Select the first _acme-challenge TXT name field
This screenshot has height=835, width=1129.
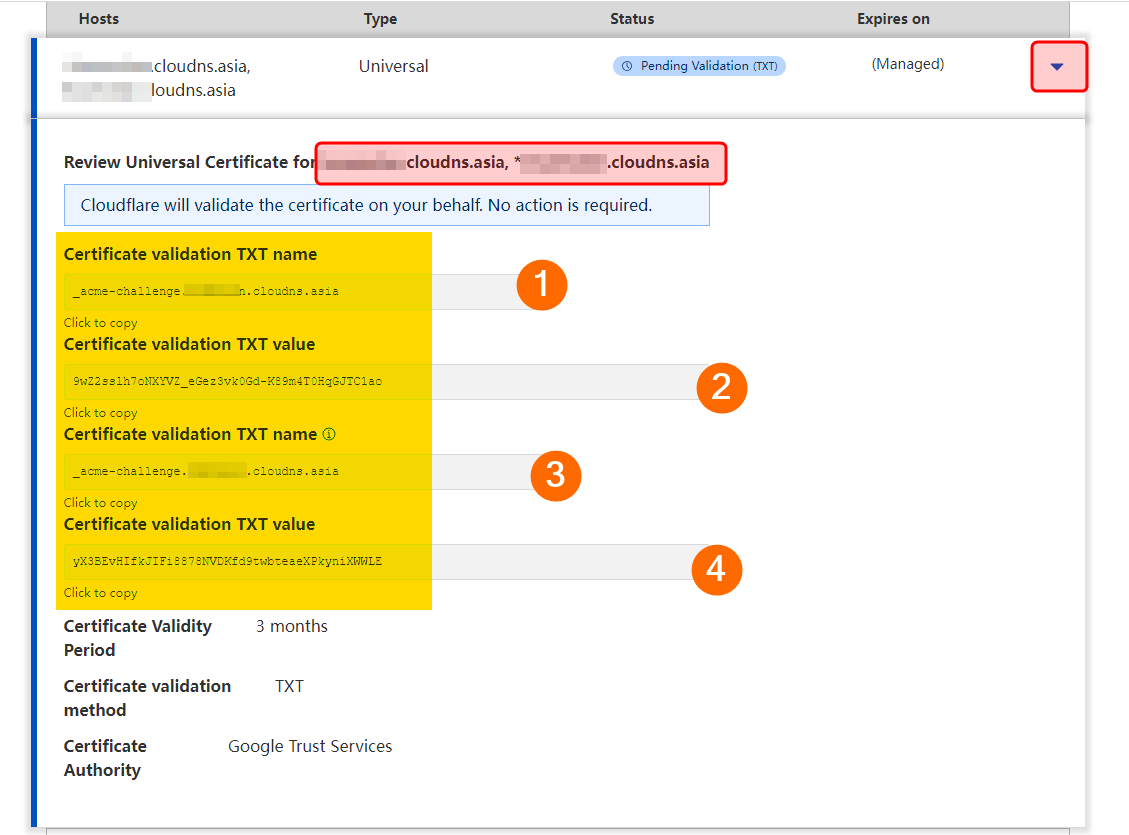[290, 292]
